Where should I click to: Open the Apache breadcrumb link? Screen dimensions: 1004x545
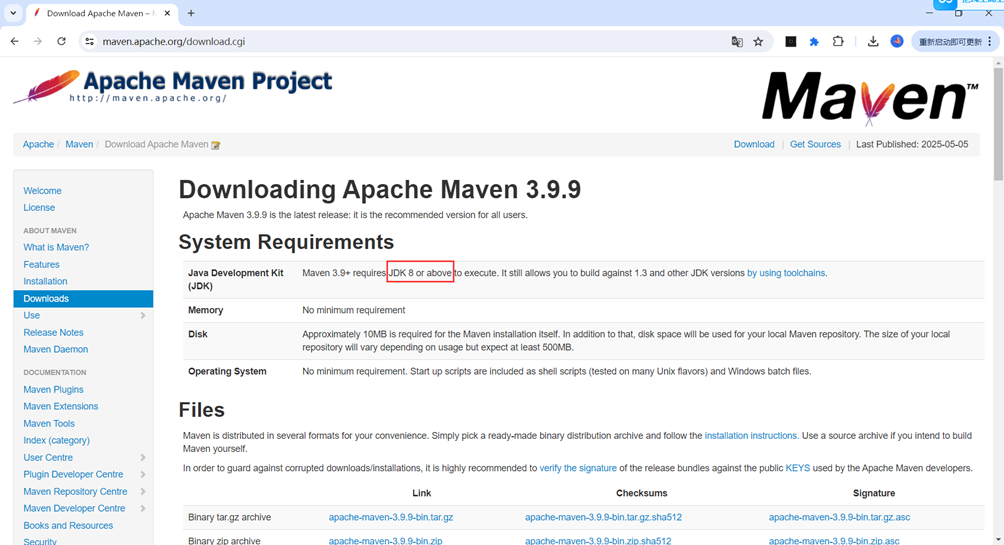pos(38,145)
